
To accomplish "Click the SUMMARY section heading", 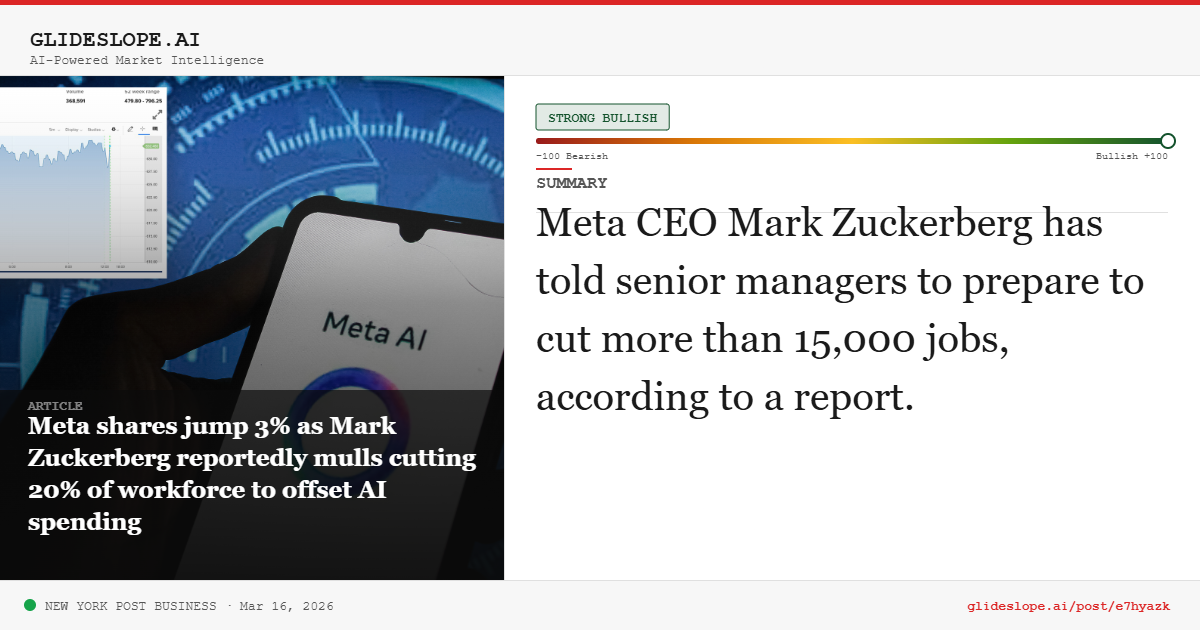I will tap(571, 183).
